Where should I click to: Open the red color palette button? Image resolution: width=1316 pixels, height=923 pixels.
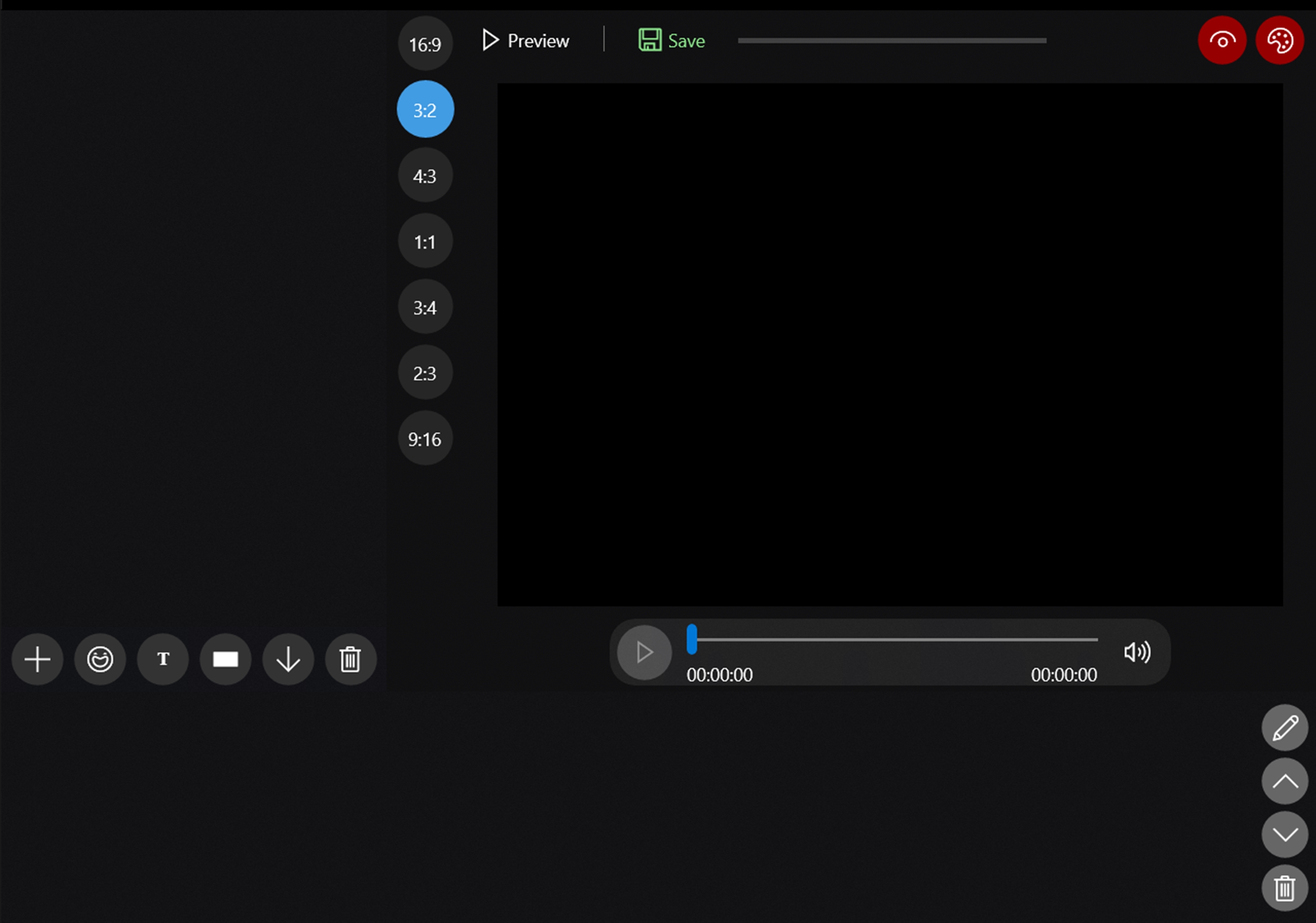click(1279, 41)
